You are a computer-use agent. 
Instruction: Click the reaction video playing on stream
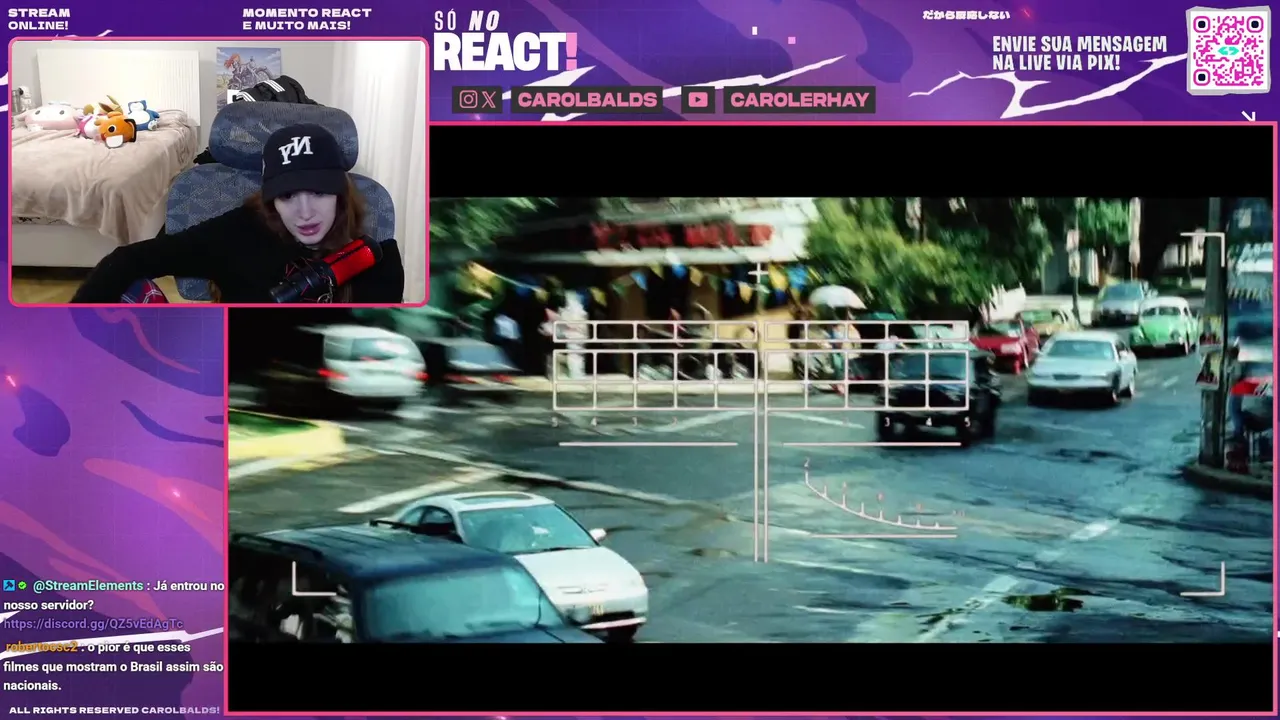[751, 419]
